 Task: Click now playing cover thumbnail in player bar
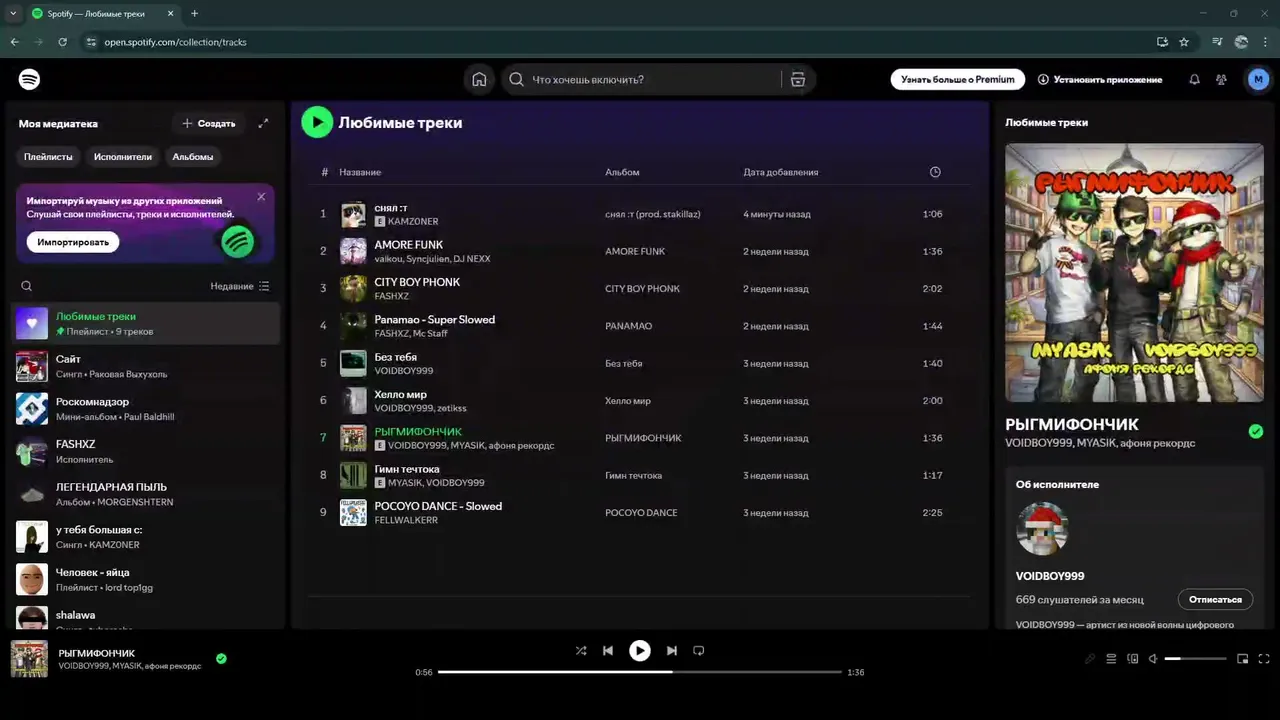click(29, 659)
